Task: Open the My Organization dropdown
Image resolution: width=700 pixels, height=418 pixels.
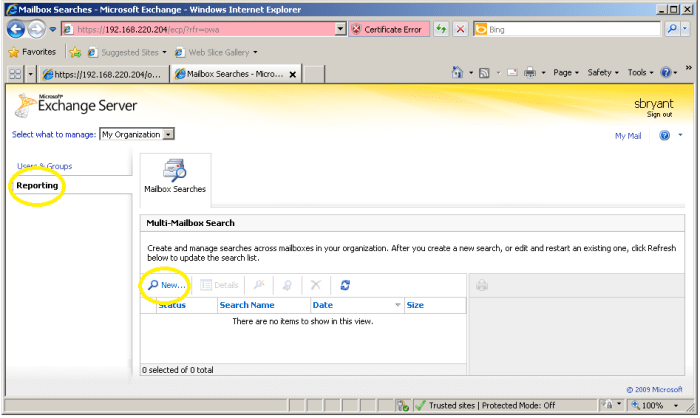Action: click(138, 134)
